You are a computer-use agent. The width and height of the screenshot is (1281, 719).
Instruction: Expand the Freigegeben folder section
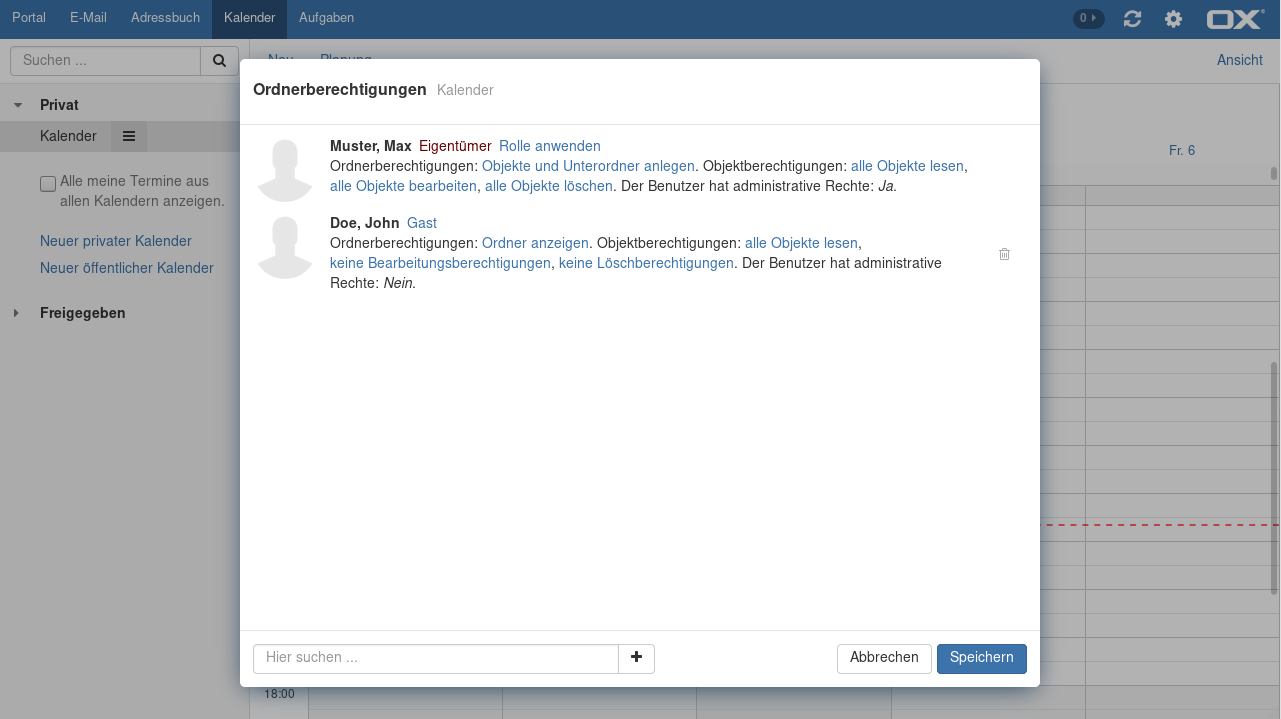(x=16, y=313)
